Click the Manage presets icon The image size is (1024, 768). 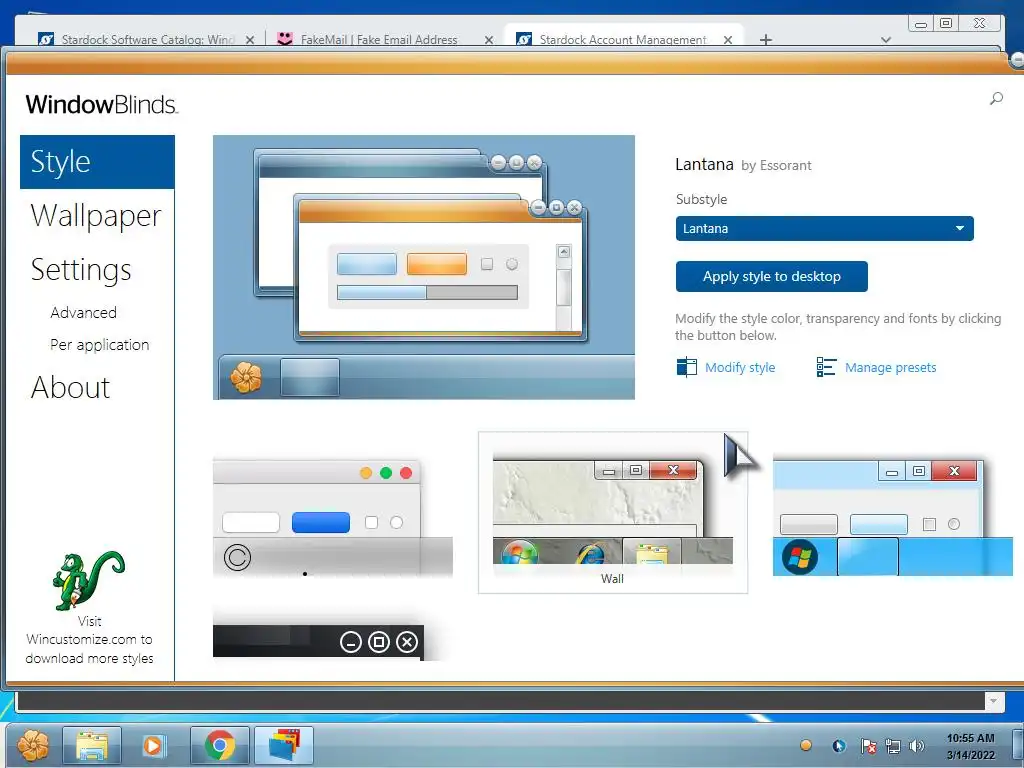pos(826,367)
